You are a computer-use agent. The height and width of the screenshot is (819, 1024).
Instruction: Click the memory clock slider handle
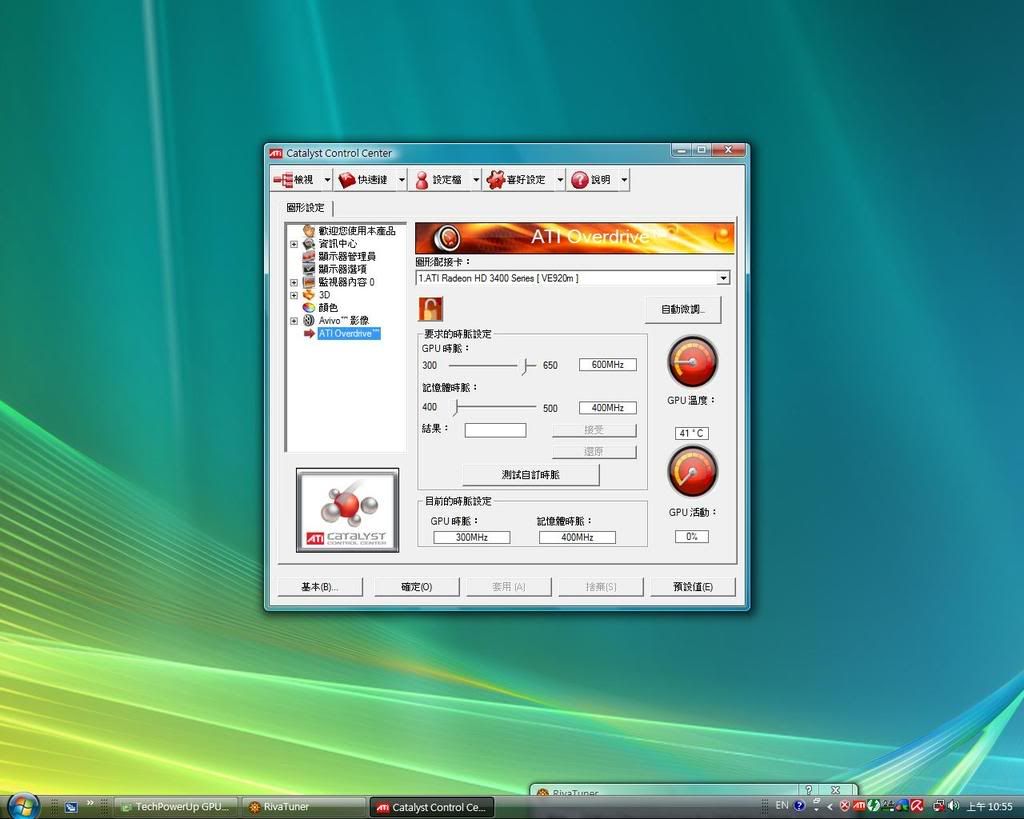click(456, 408)
